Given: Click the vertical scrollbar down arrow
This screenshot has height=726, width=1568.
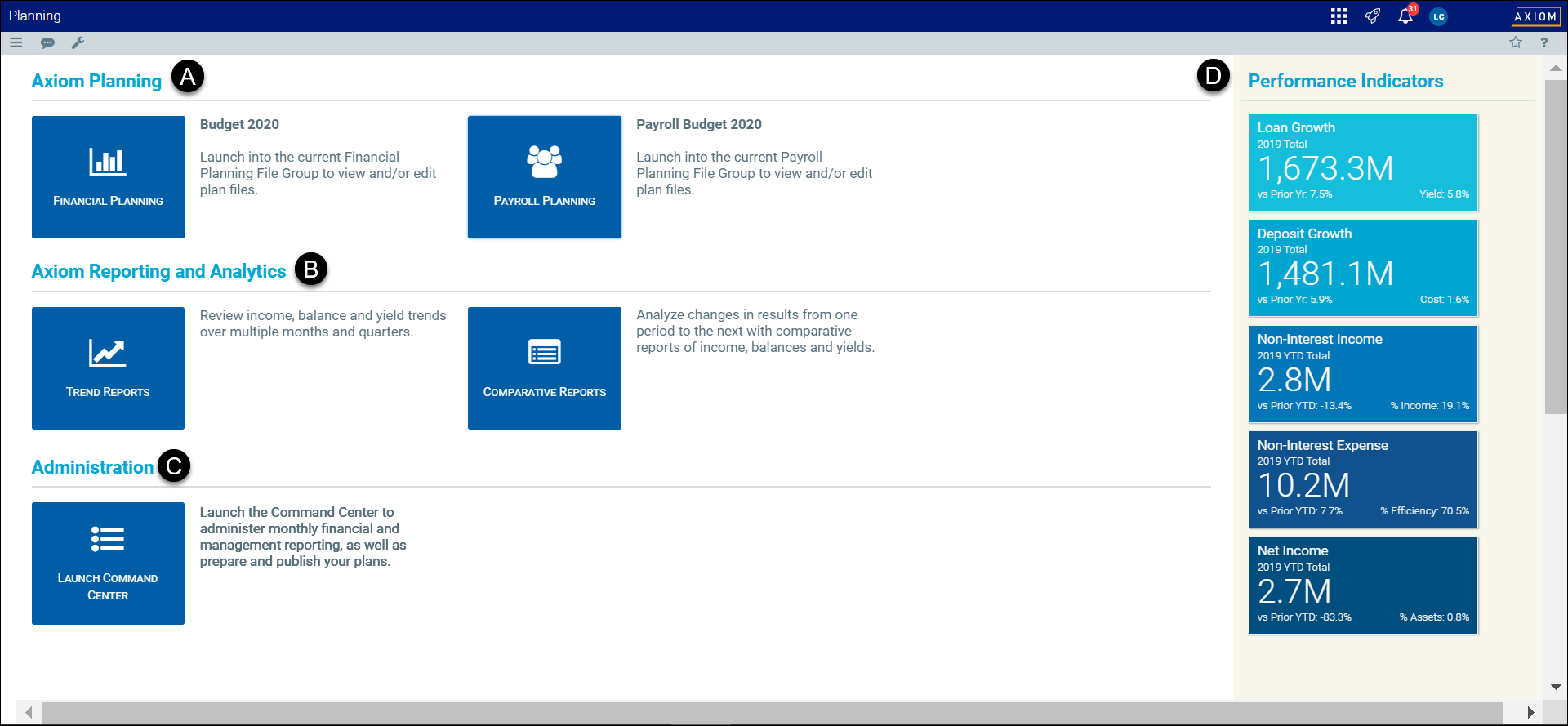Looking at the screenshot, I should pyautogui.click(x=1556, y=687).
